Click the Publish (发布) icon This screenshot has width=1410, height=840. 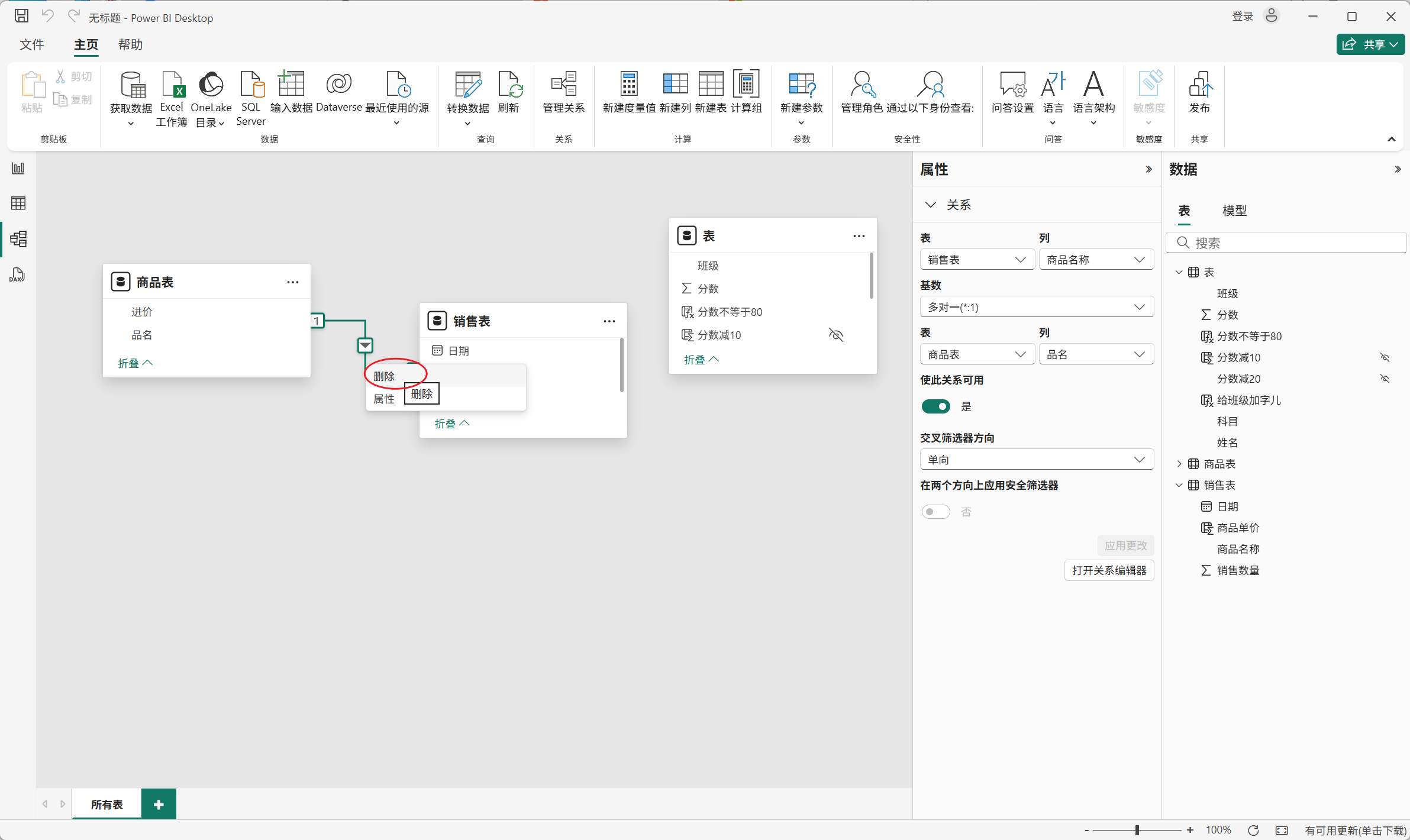point(1199,86)
